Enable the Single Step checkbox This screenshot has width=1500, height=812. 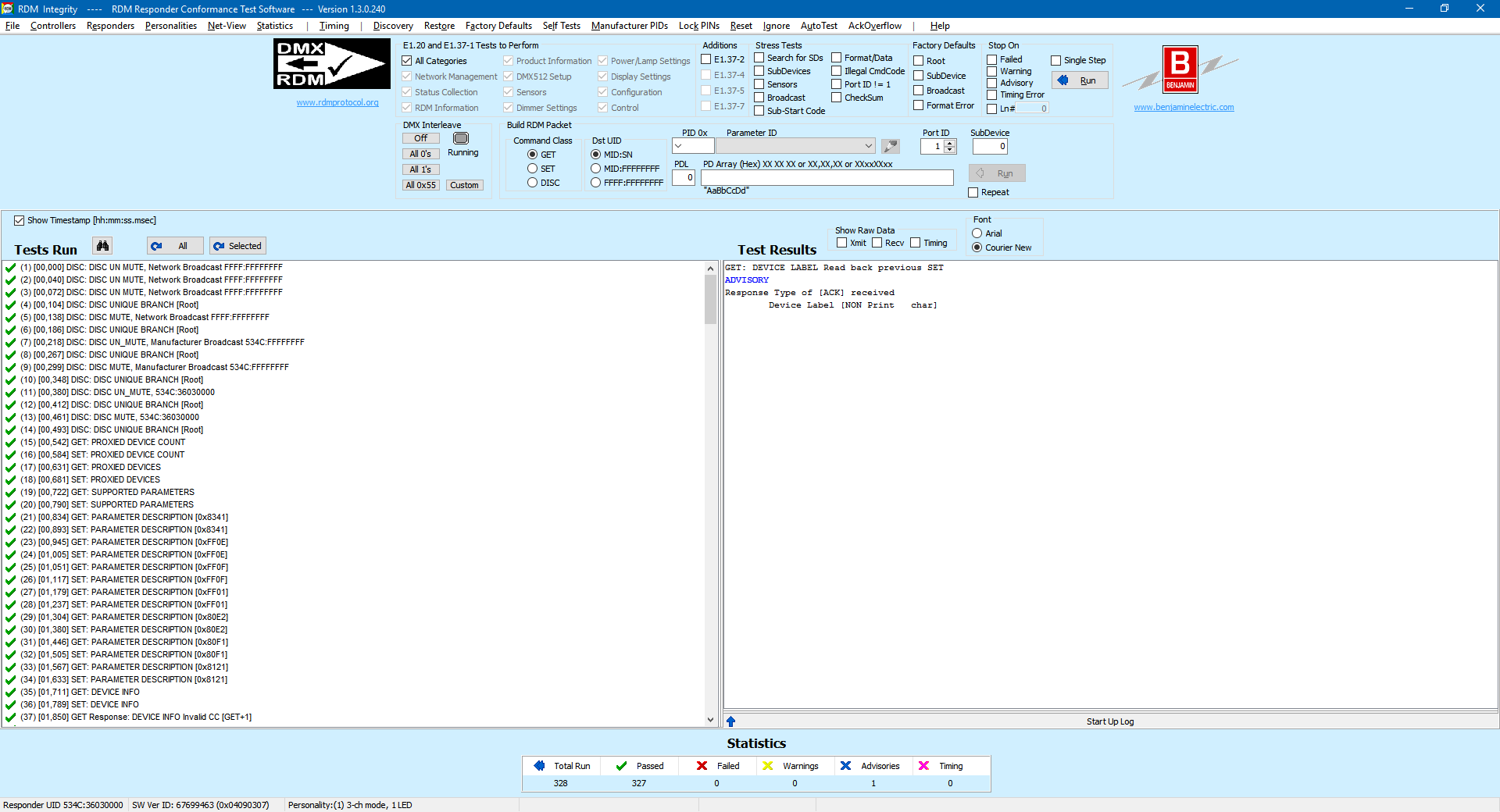coord(1055,60)
